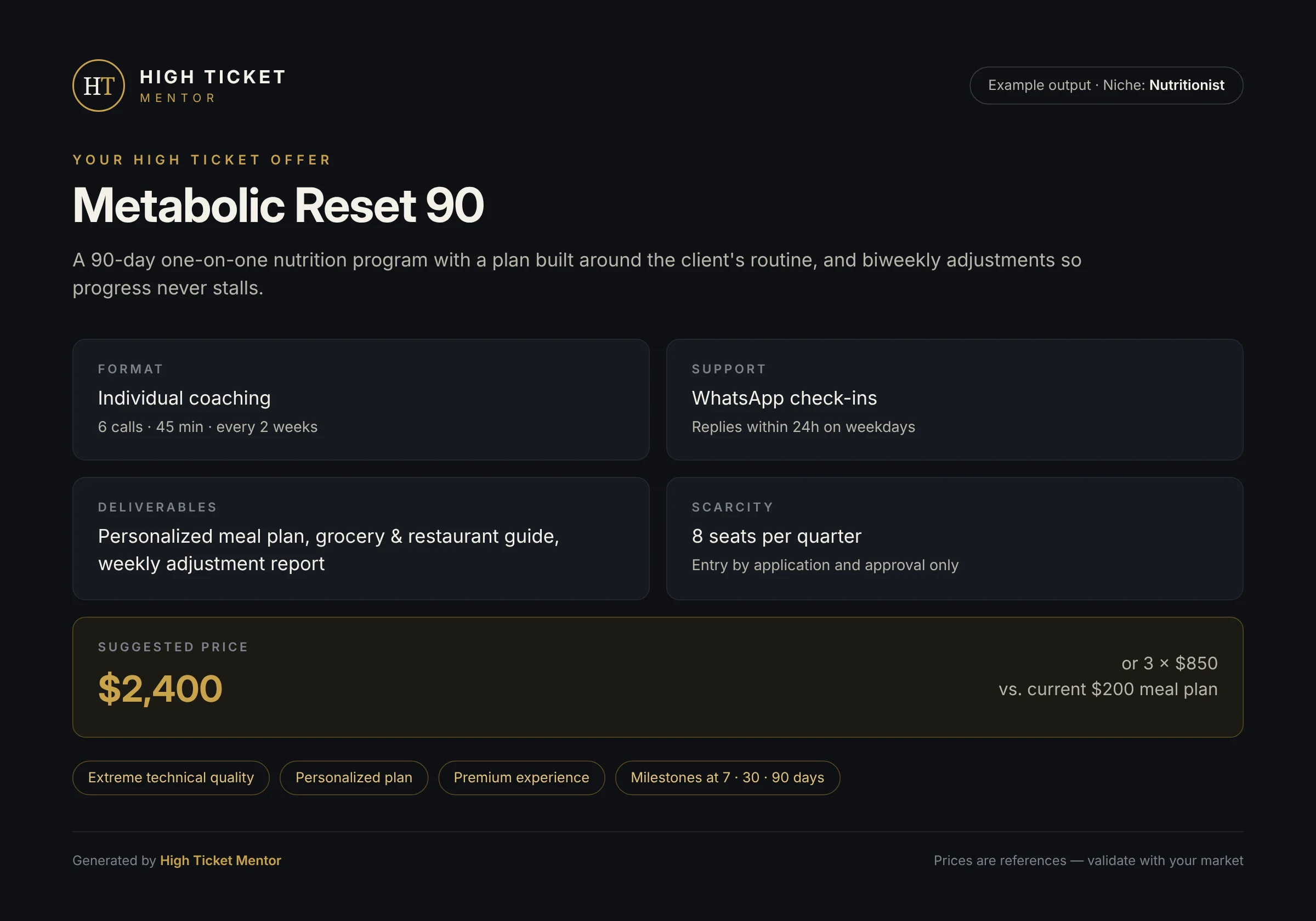Open the High Ticket Mentor footer link
Screen dimensions: 1316x921
click(220, 860)
